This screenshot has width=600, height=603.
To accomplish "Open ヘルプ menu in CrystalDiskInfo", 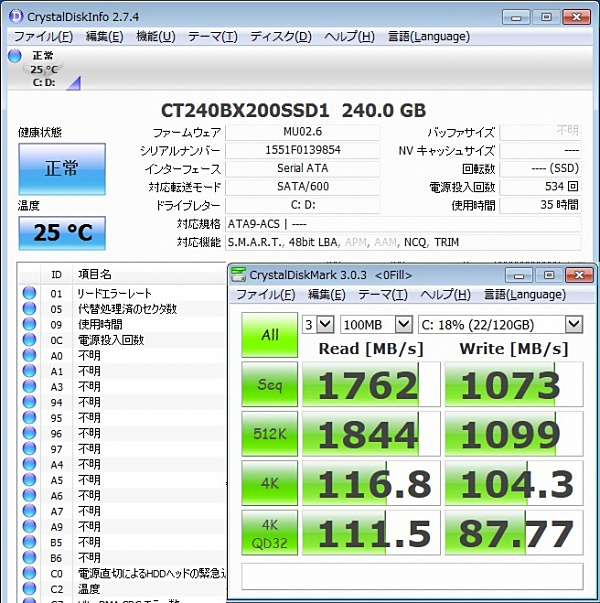I will coord(349,37).
